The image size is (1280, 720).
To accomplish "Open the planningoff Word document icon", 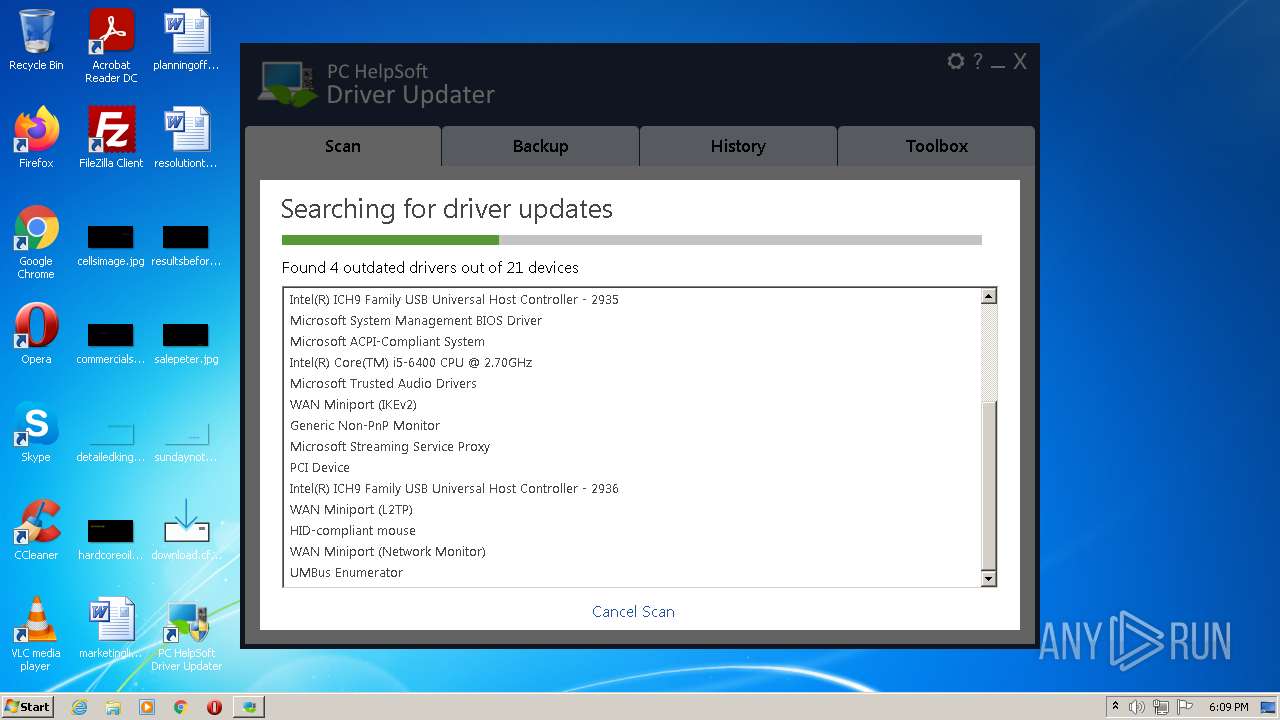I will point(186,40).
